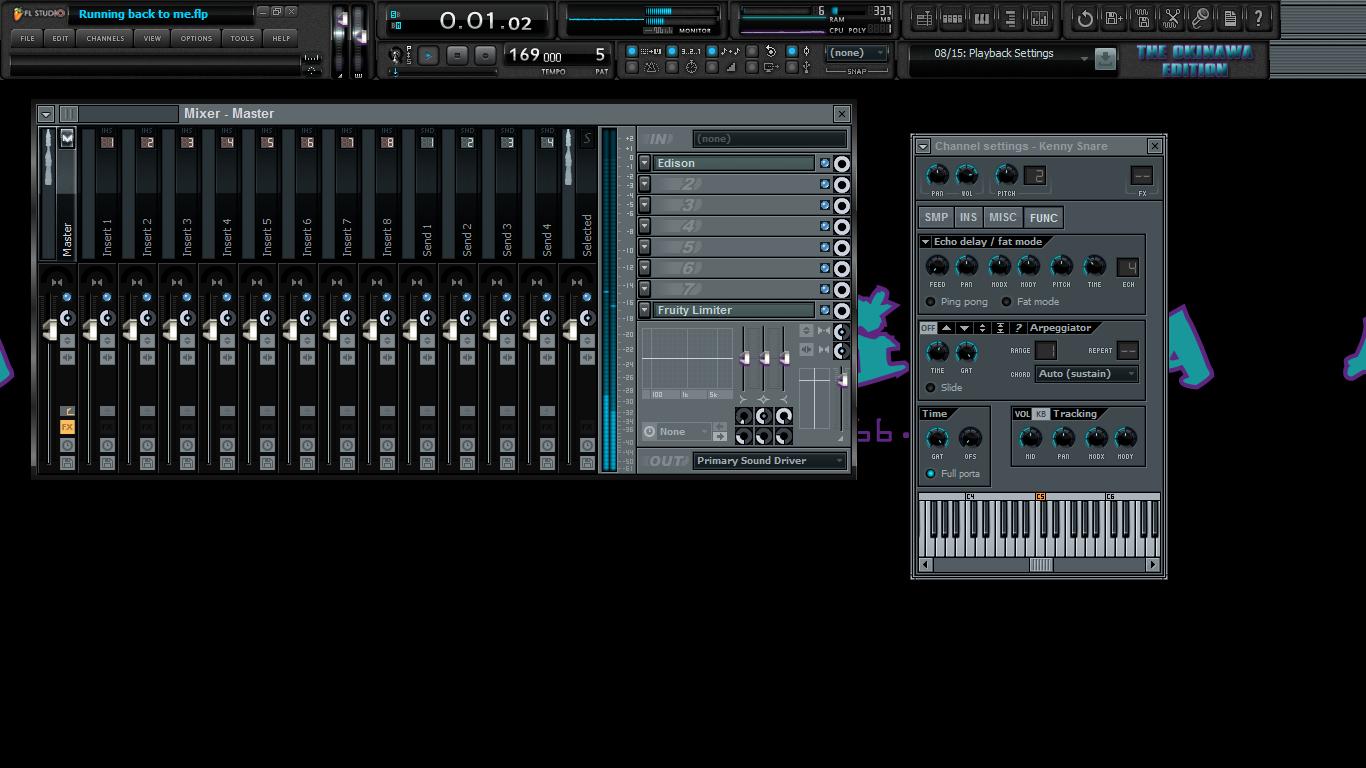Toggle Ping pong echo mode

click(x=931, y=302)
